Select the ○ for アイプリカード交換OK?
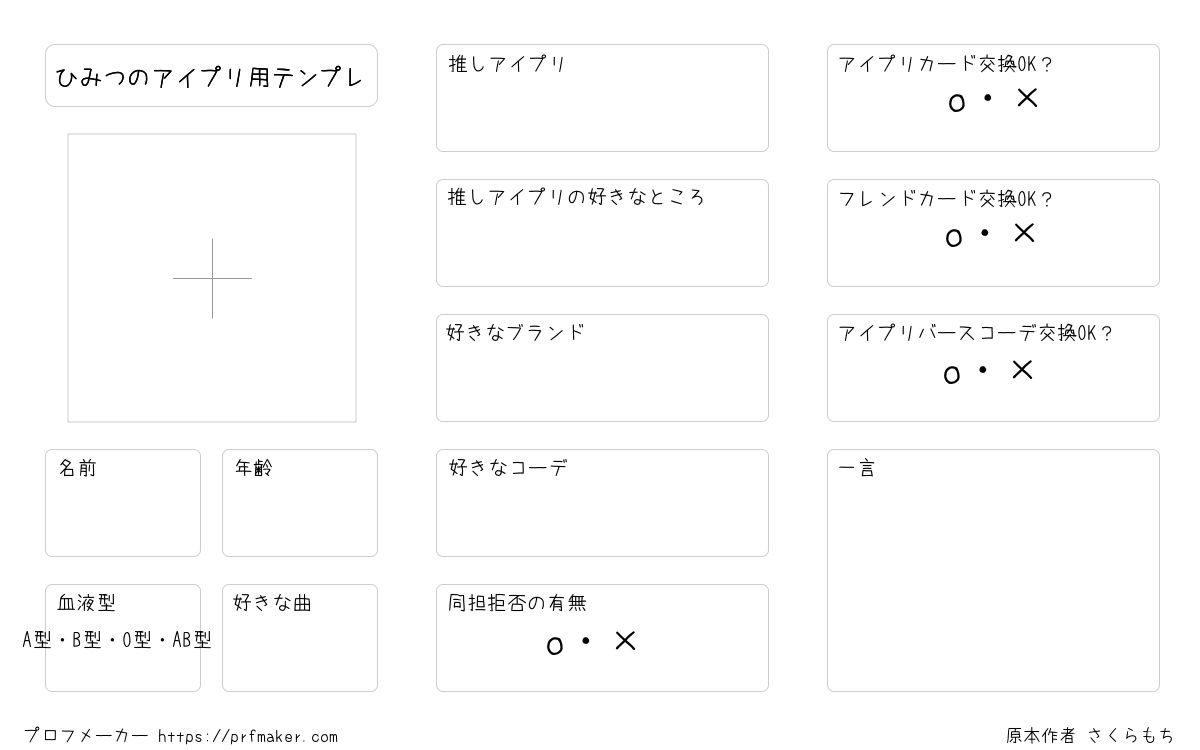 957,103
